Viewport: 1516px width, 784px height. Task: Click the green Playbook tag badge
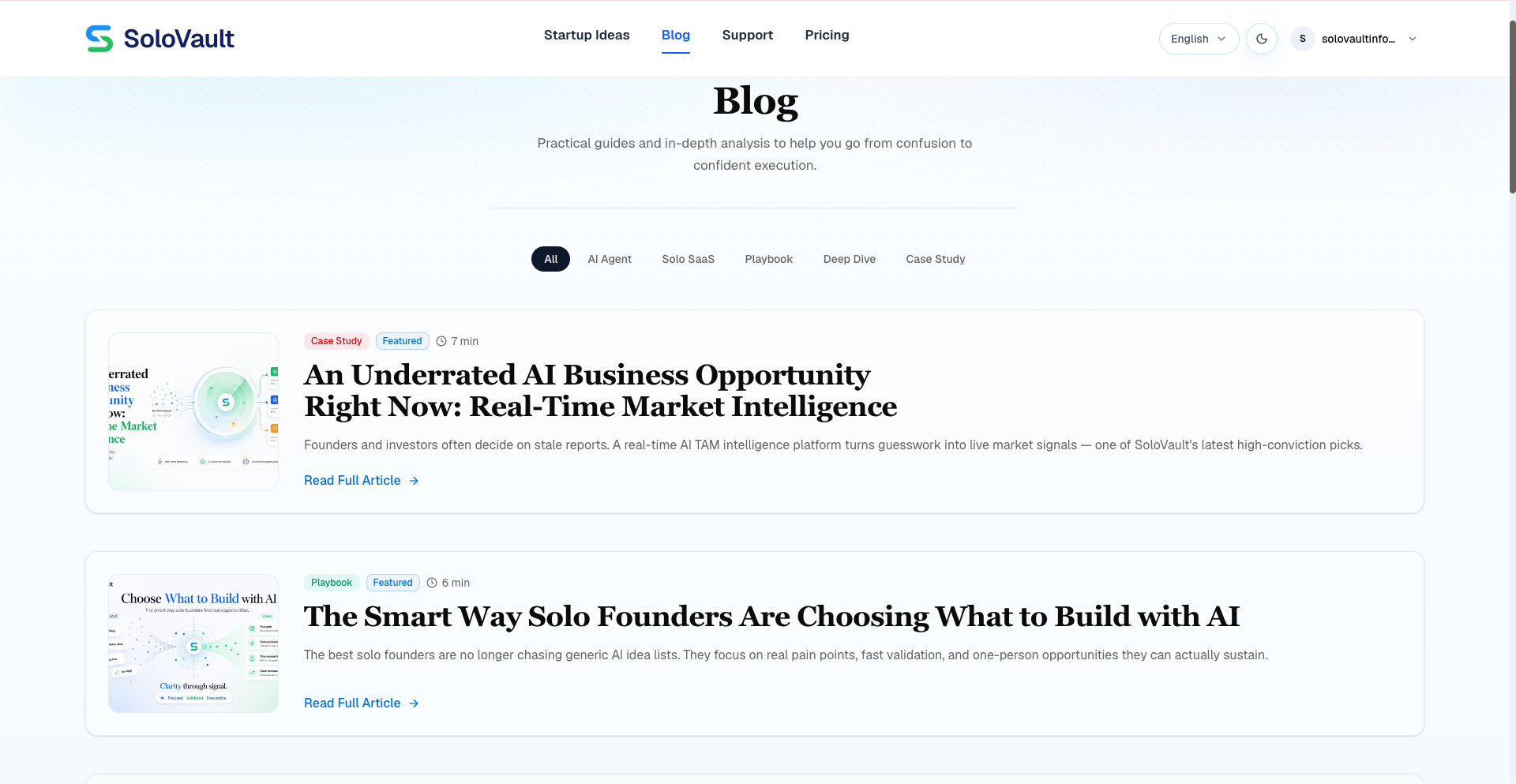pos(332,583)
